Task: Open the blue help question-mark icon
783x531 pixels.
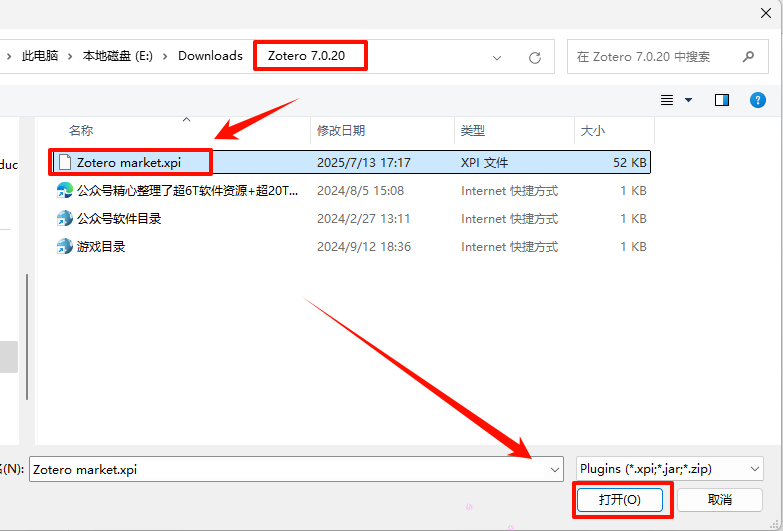Action: 758,100
